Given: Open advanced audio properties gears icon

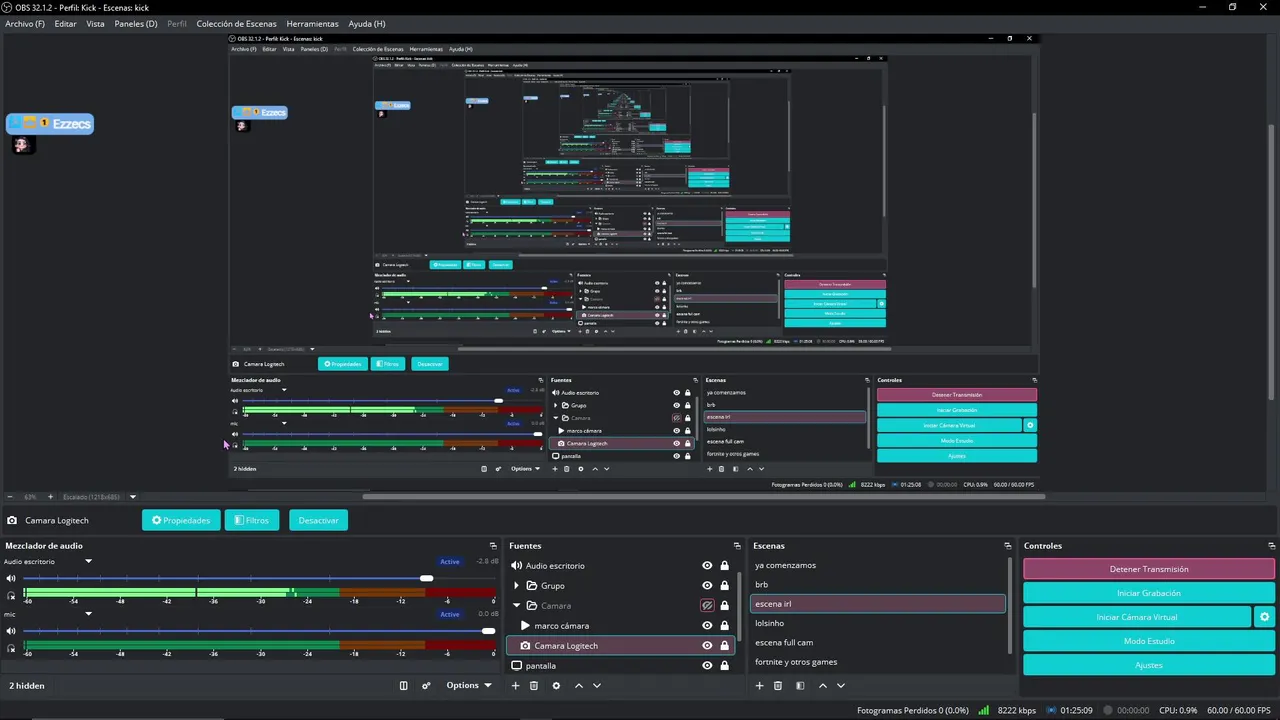Looking at the screenshot, I should point(426,686).
